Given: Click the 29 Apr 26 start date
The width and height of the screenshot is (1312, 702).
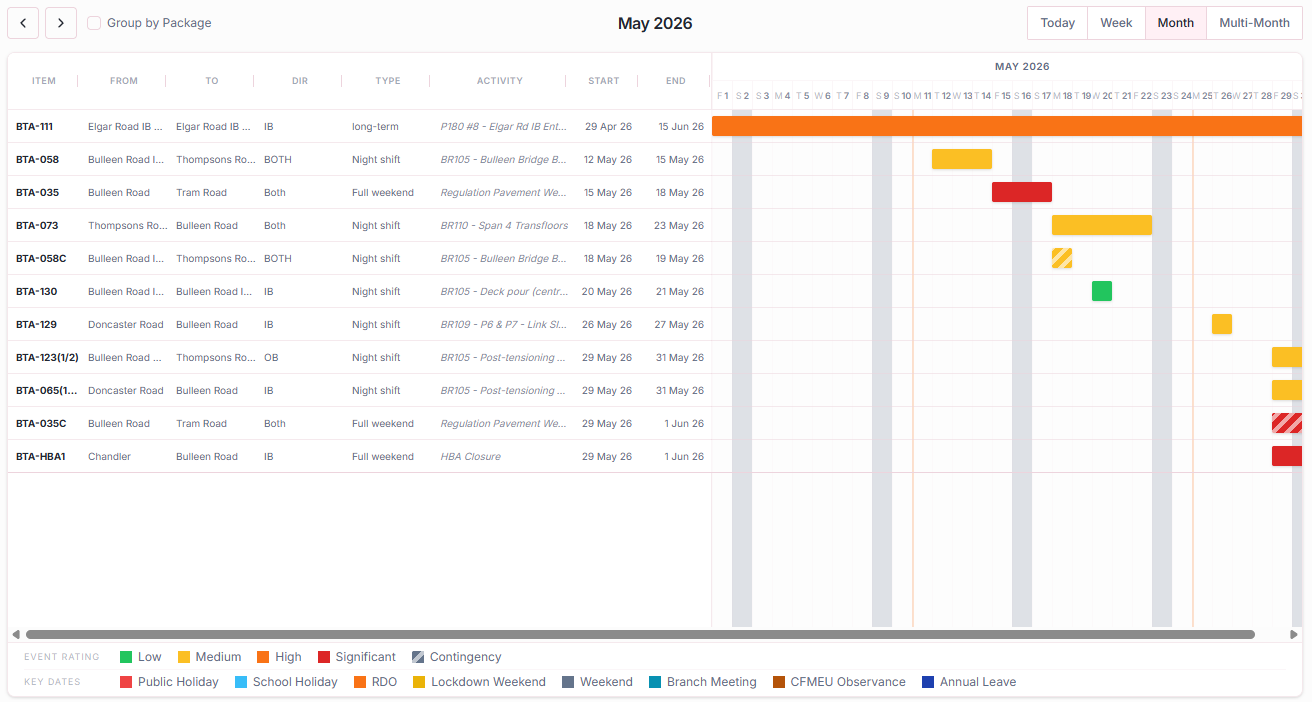Looking at the screenshot, I should 608,127.
